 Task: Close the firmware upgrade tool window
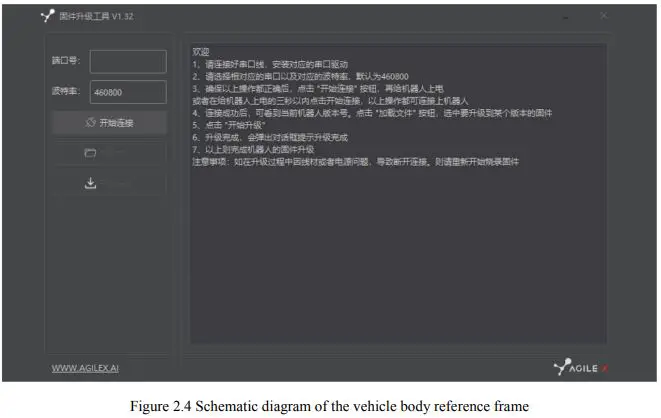[604, 16]
